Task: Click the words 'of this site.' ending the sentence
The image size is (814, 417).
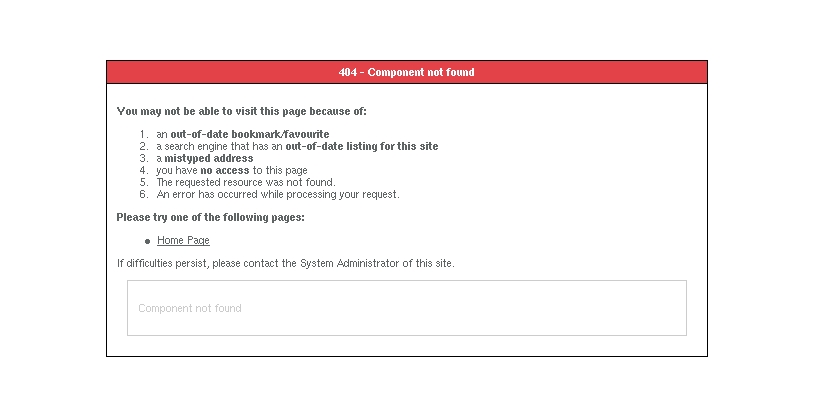Action: (x=429, y=263)
